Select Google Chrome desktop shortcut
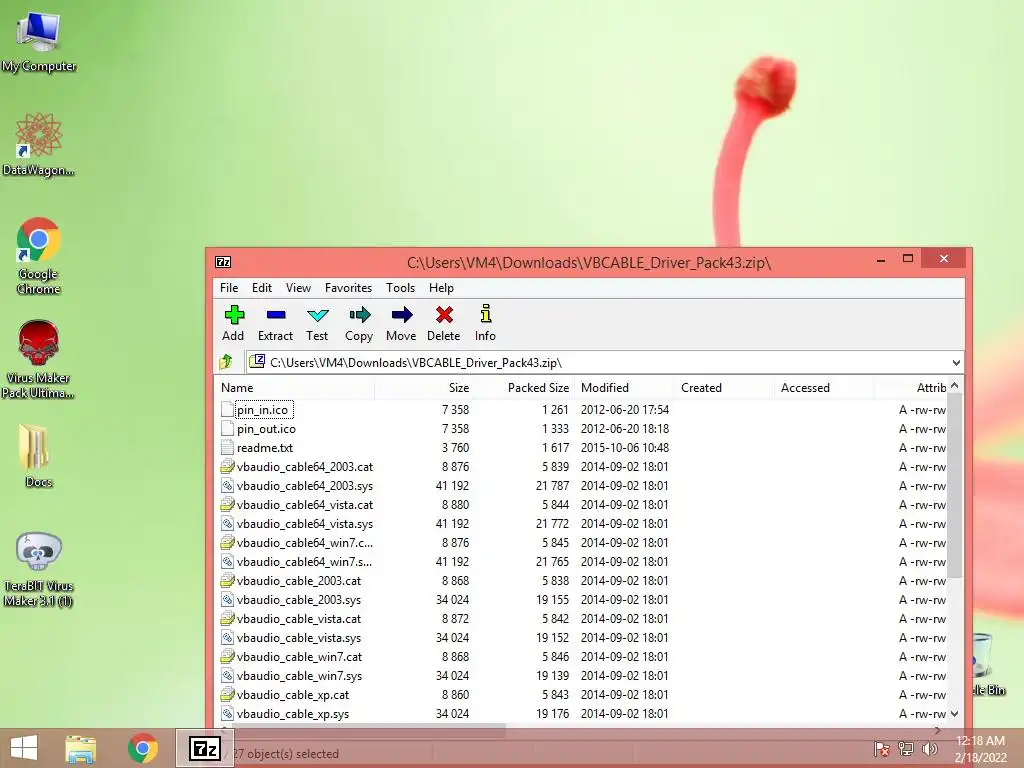This screenshot has width=1024, height=768. point(39,256)
